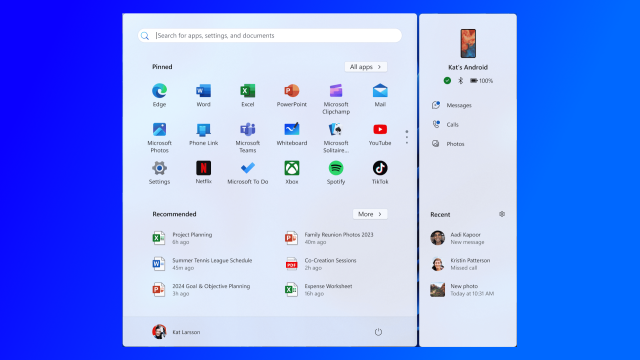Open the Edge browser app
The height and width of the screenshot is (360, 640).
coord(159,95)
